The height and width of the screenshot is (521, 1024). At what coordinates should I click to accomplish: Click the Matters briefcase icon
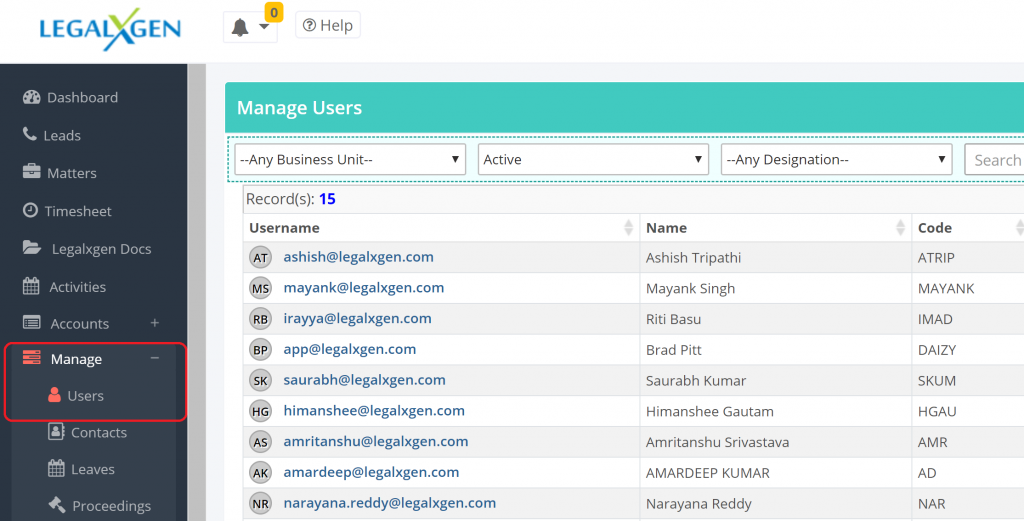pos(32,172)
